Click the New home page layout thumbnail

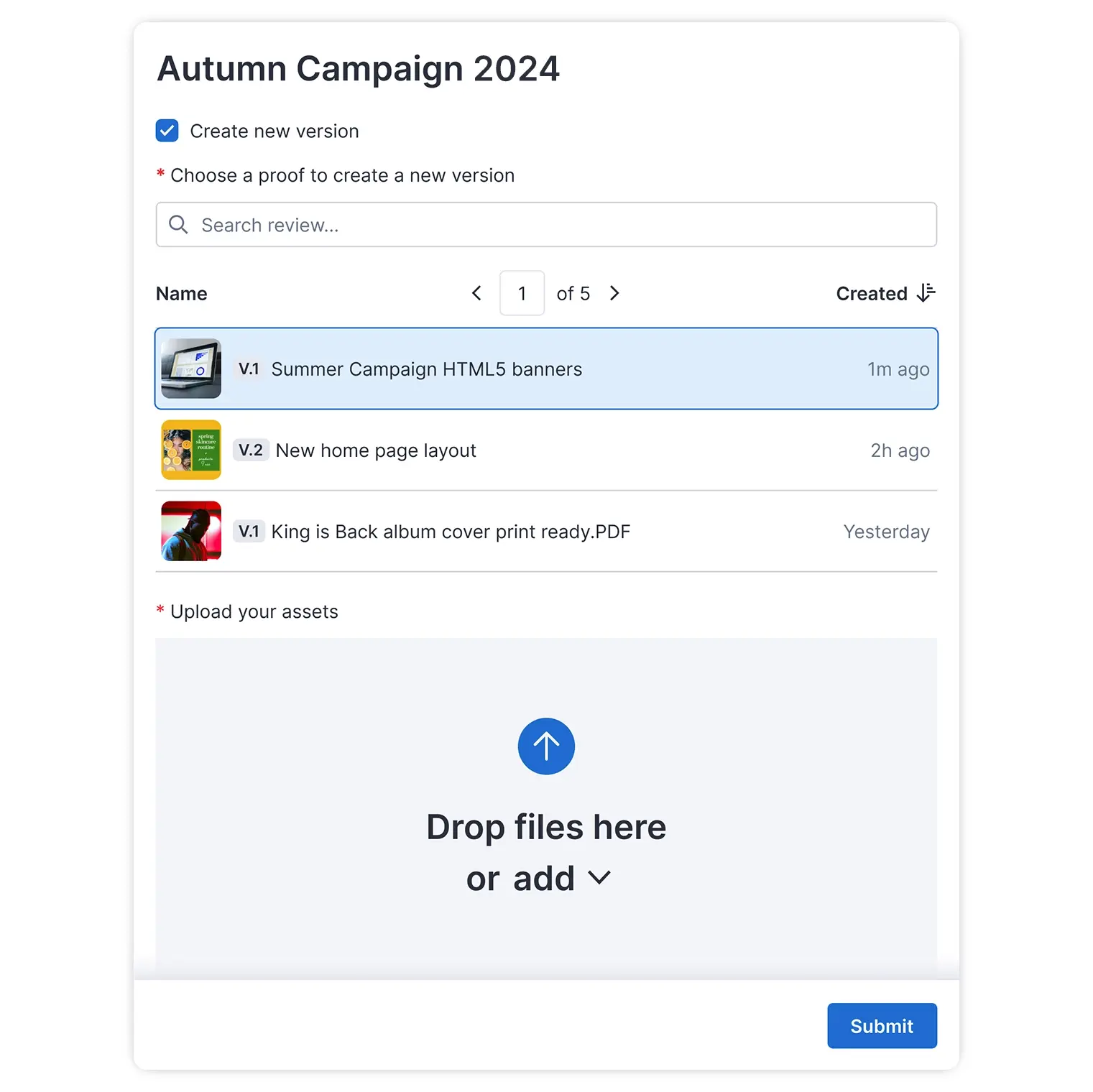tap(190, 450)
